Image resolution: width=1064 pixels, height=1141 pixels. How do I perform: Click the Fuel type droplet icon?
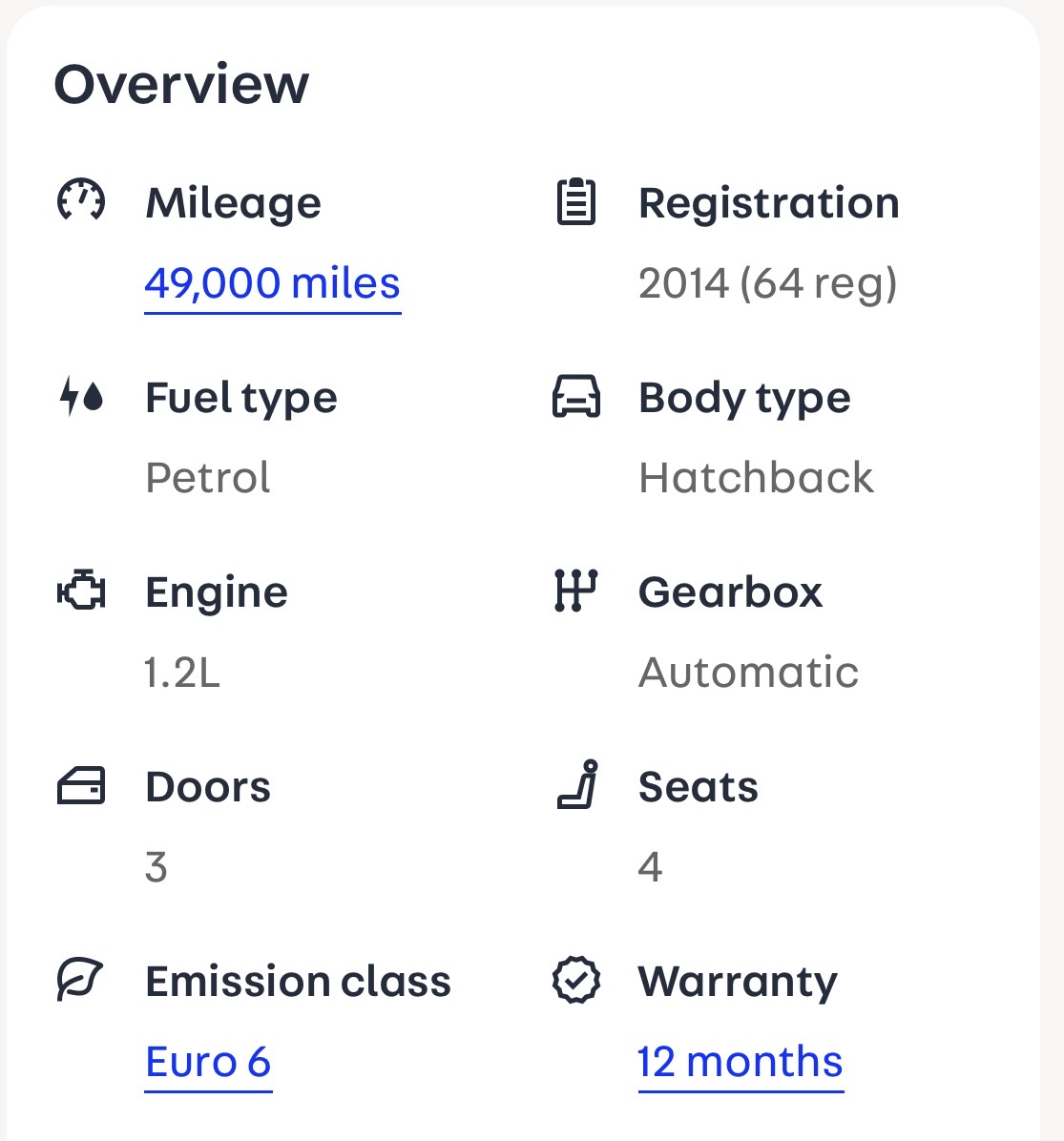point(81,396)
